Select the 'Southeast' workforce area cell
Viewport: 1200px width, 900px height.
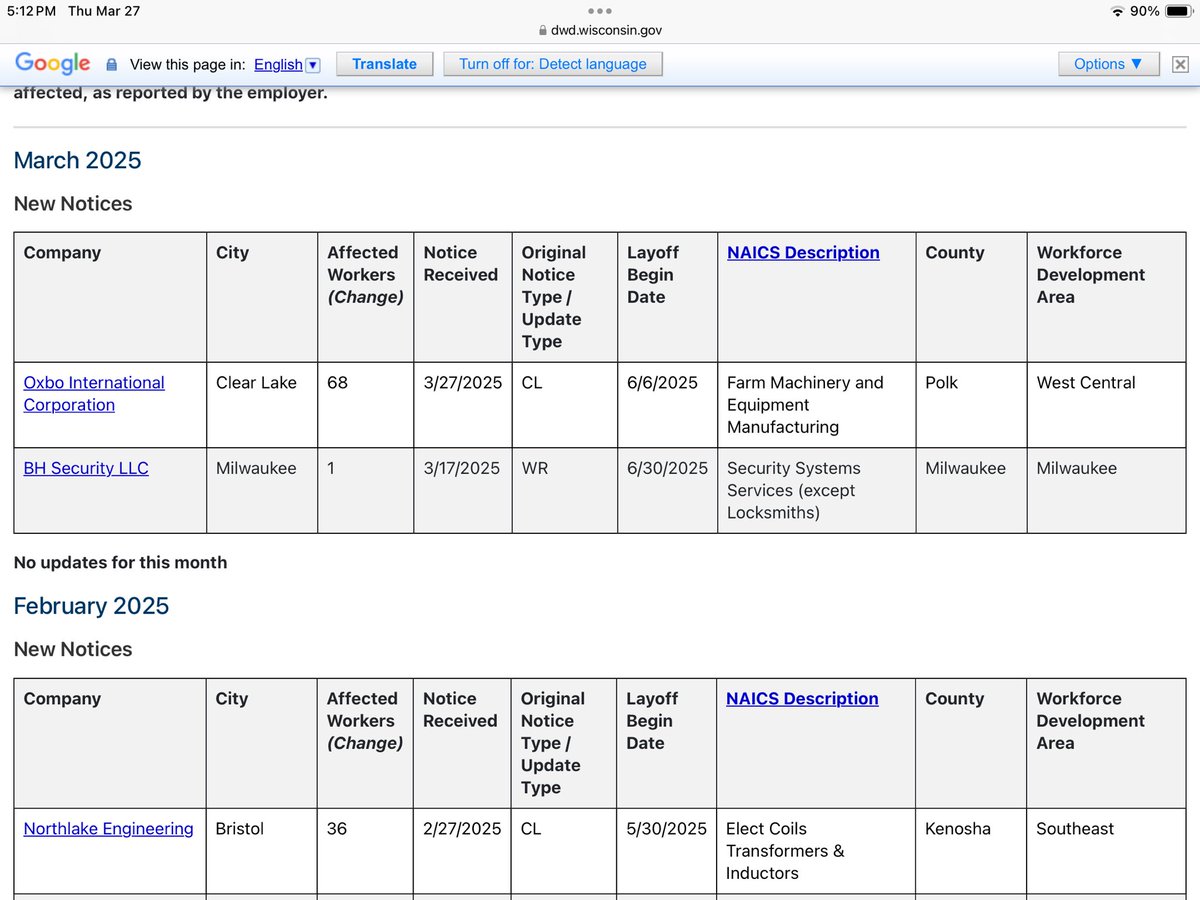(1106, 850)
